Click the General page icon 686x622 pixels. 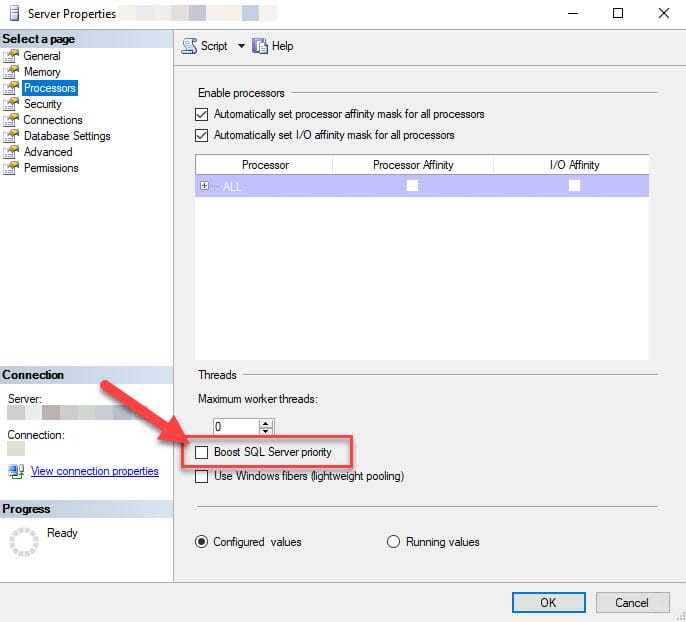(x=11, y=56)
